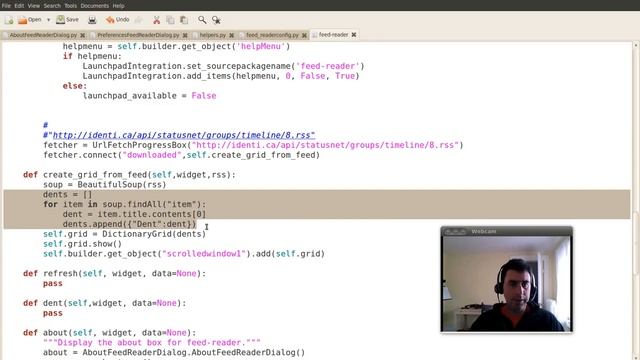Viewport: 640px width, 360px height.
Task: Switch to helpers.py tab
Action: pyautogui.click(x=213, y=35)
